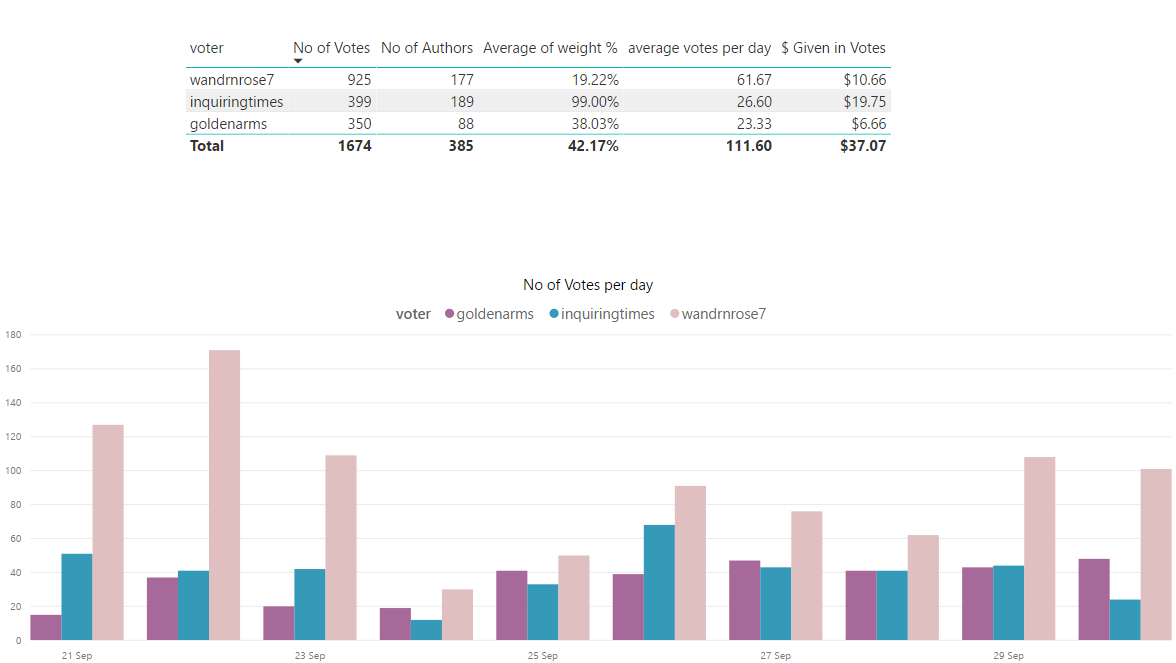This screenshot has height=663, width=1176.
Task: Select the wandrnrose7 row in the table
Action: (231, 79)
